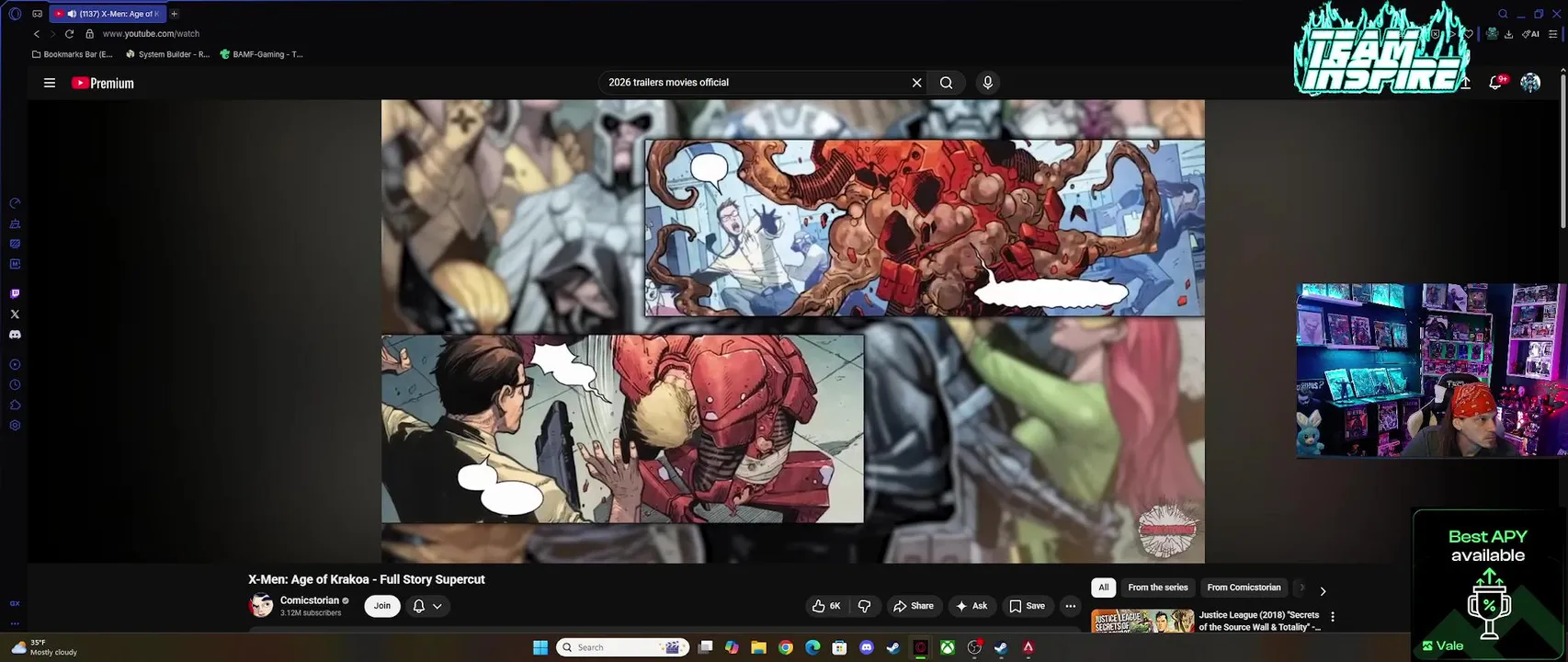
Task: Open YouTube notifications bell showing 9+
Action: click(1496, 82)
